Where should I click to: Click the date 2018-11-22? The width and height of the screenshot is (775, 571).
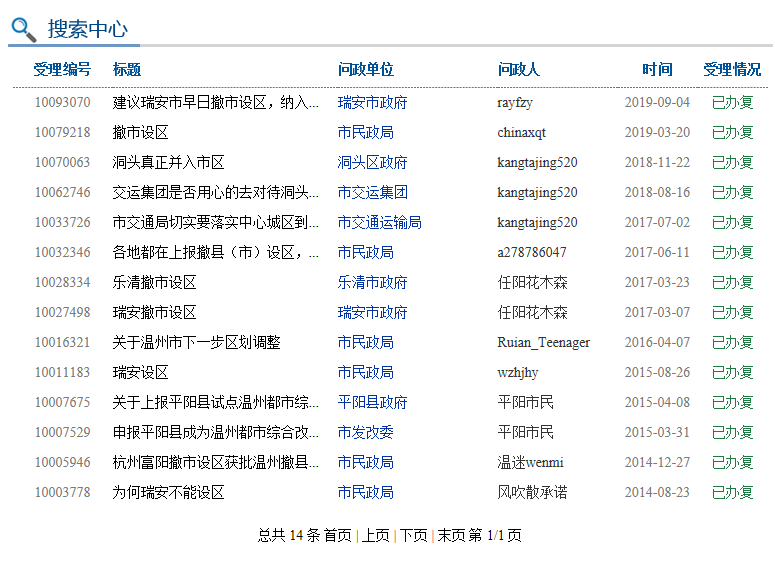[657, 163]
